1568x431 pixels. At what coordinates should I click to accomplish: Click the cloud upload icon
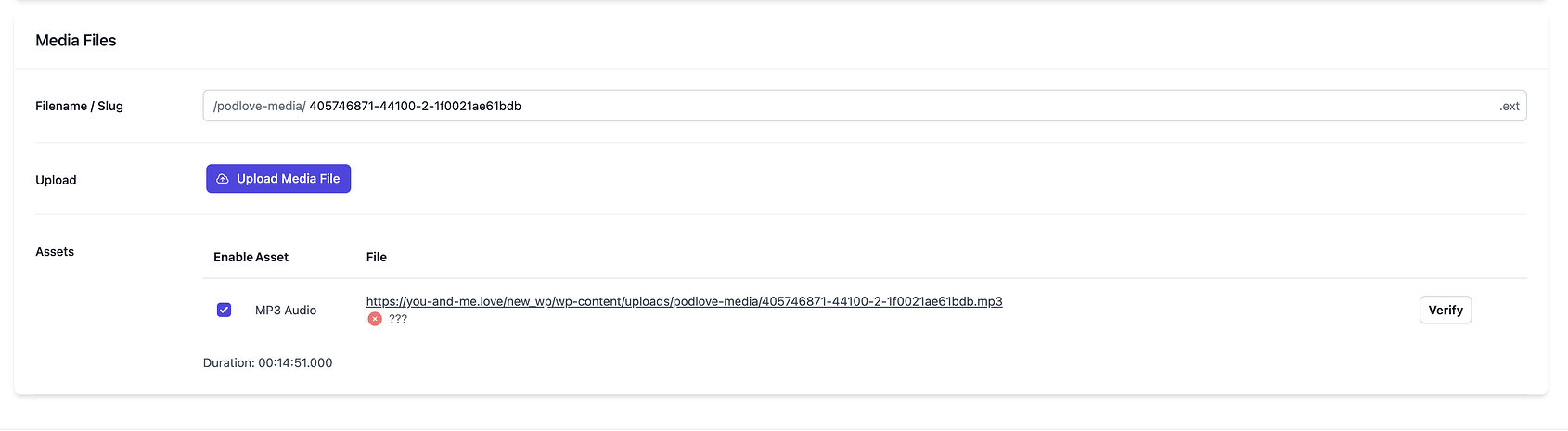click(223, 179)
